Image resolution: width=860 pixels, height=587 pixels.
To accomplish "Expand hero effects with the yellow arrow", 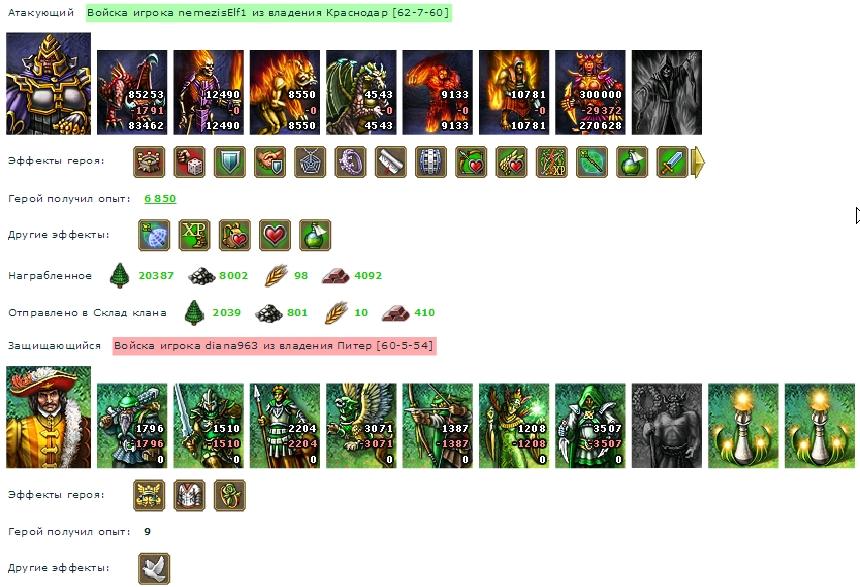I will coord(698,162).
